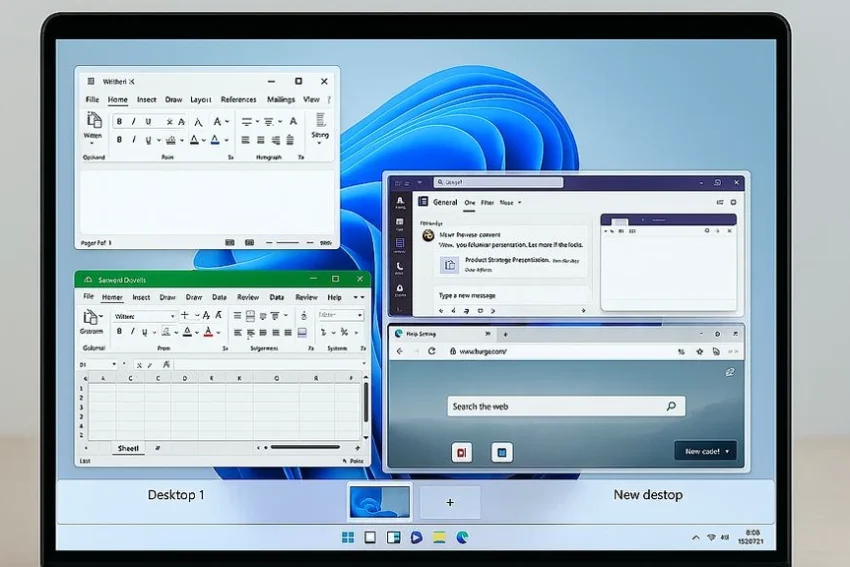Open the highlighter dropdown arrow in Word

tap(182, 140)
